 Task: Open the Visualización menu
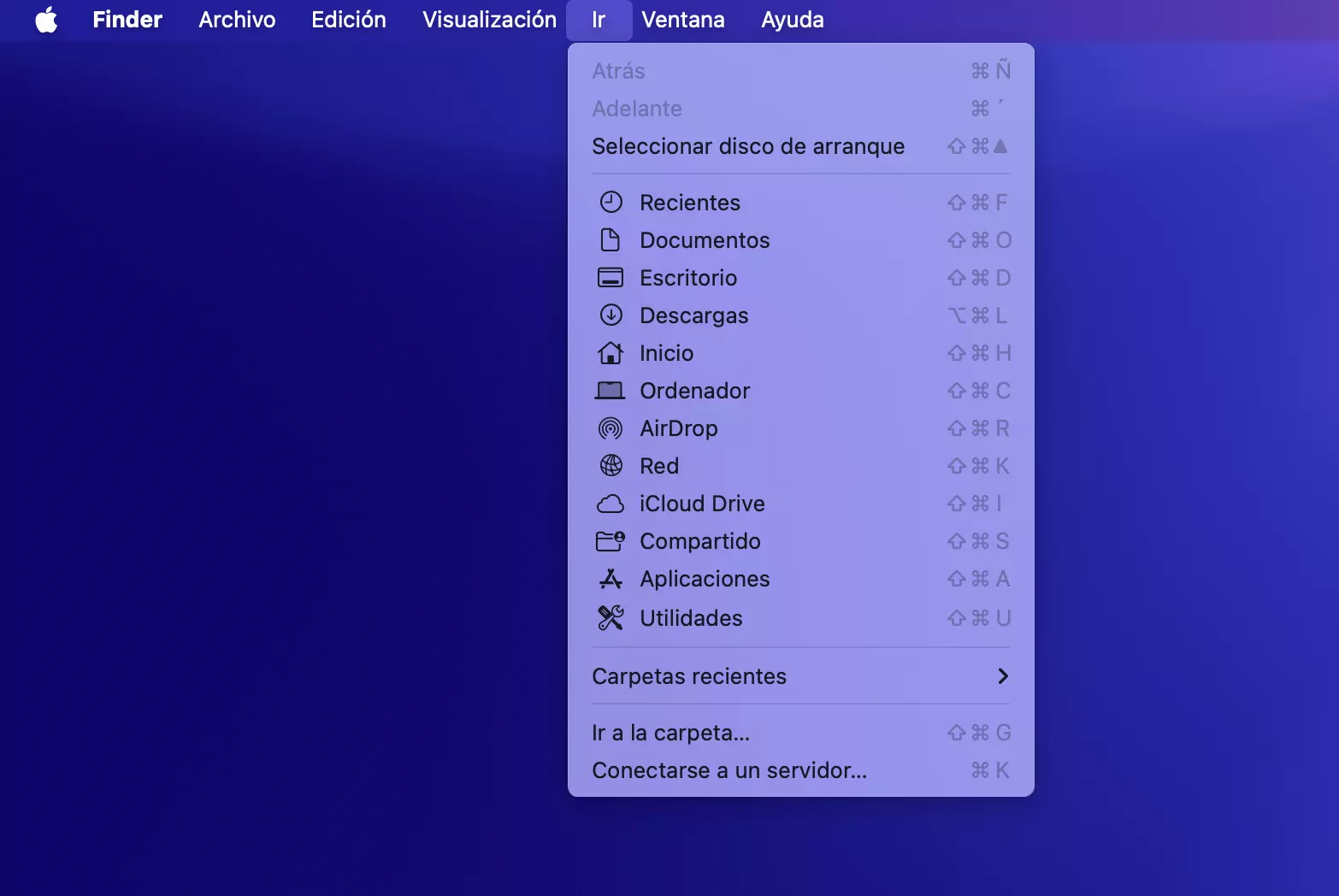(x=489, y=20)
